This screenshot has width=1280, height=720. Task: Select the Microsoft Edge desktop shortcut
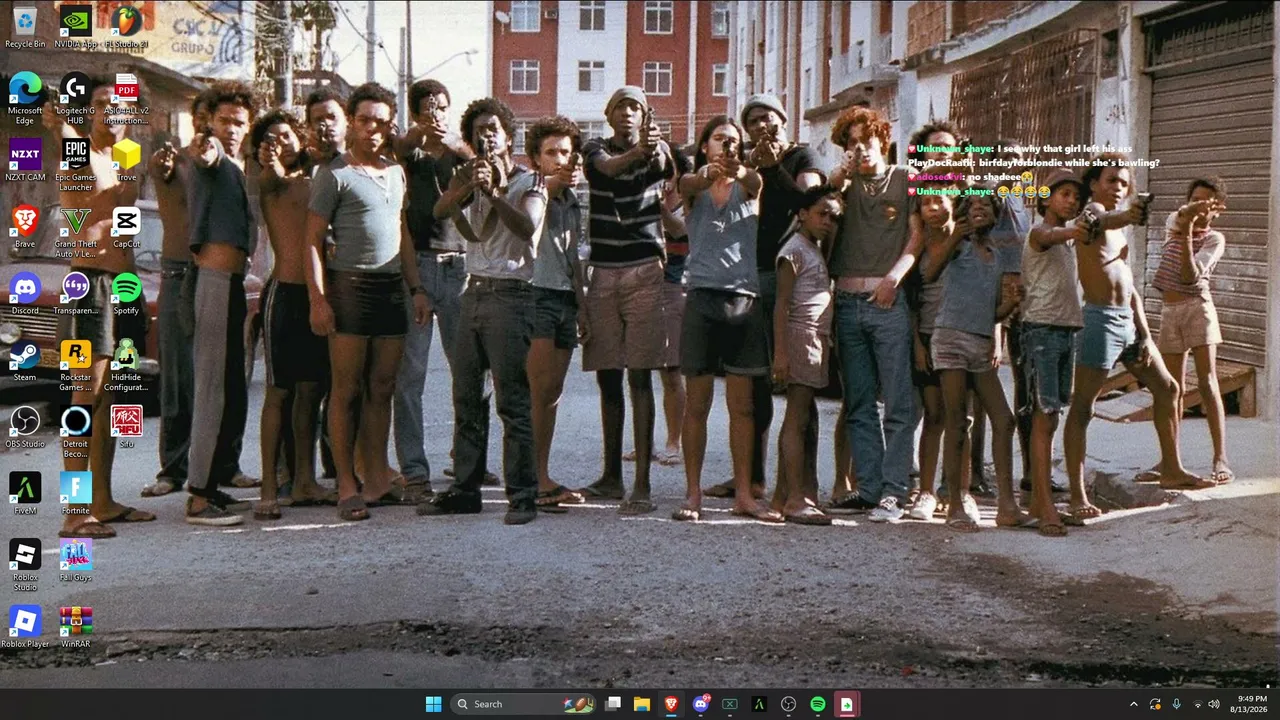click(25, 98)
